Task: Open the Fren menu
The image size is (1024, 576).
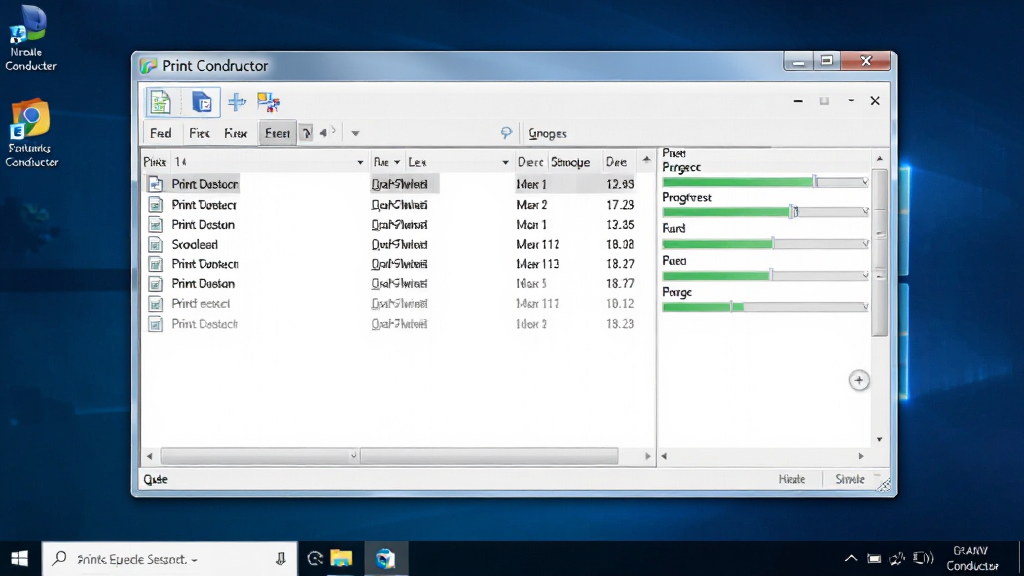Action: tap(277, 133)
